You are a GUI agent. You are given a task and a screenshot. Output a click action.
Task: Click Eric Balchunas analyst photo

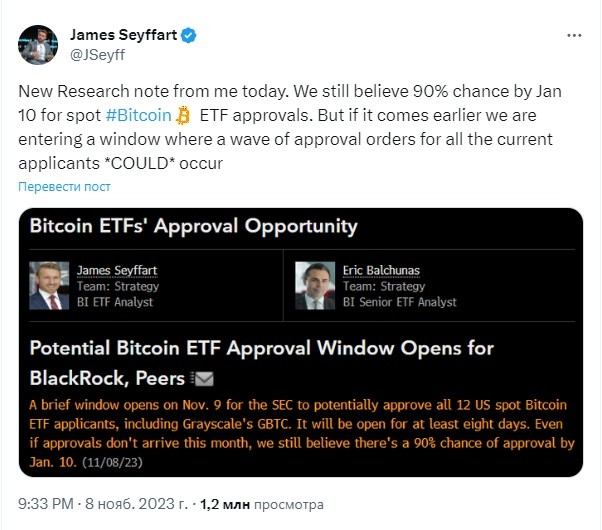[315, 285]
